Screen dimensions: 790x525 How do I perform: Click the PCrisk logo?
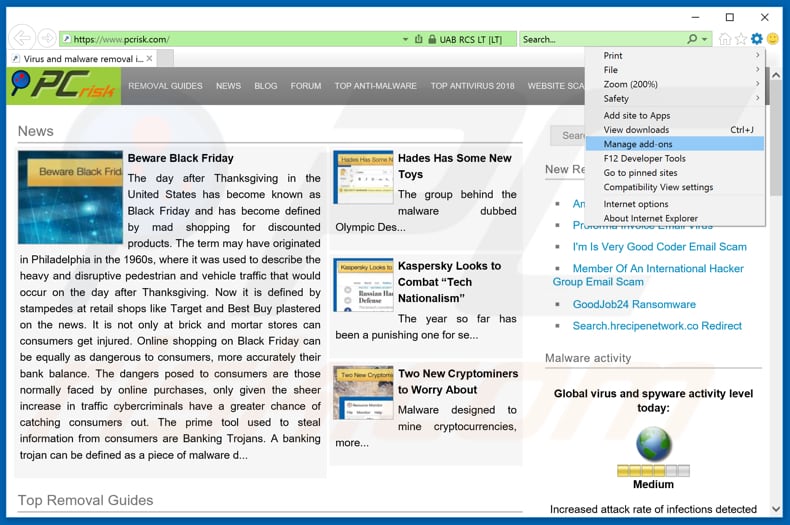(63, 86)
